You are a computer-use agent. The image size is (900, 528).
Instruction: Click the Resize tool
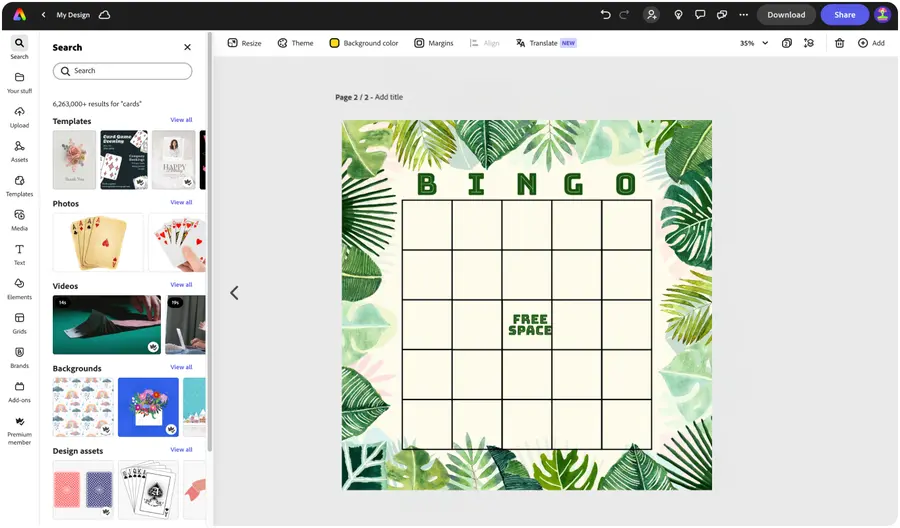pos(245,43)
